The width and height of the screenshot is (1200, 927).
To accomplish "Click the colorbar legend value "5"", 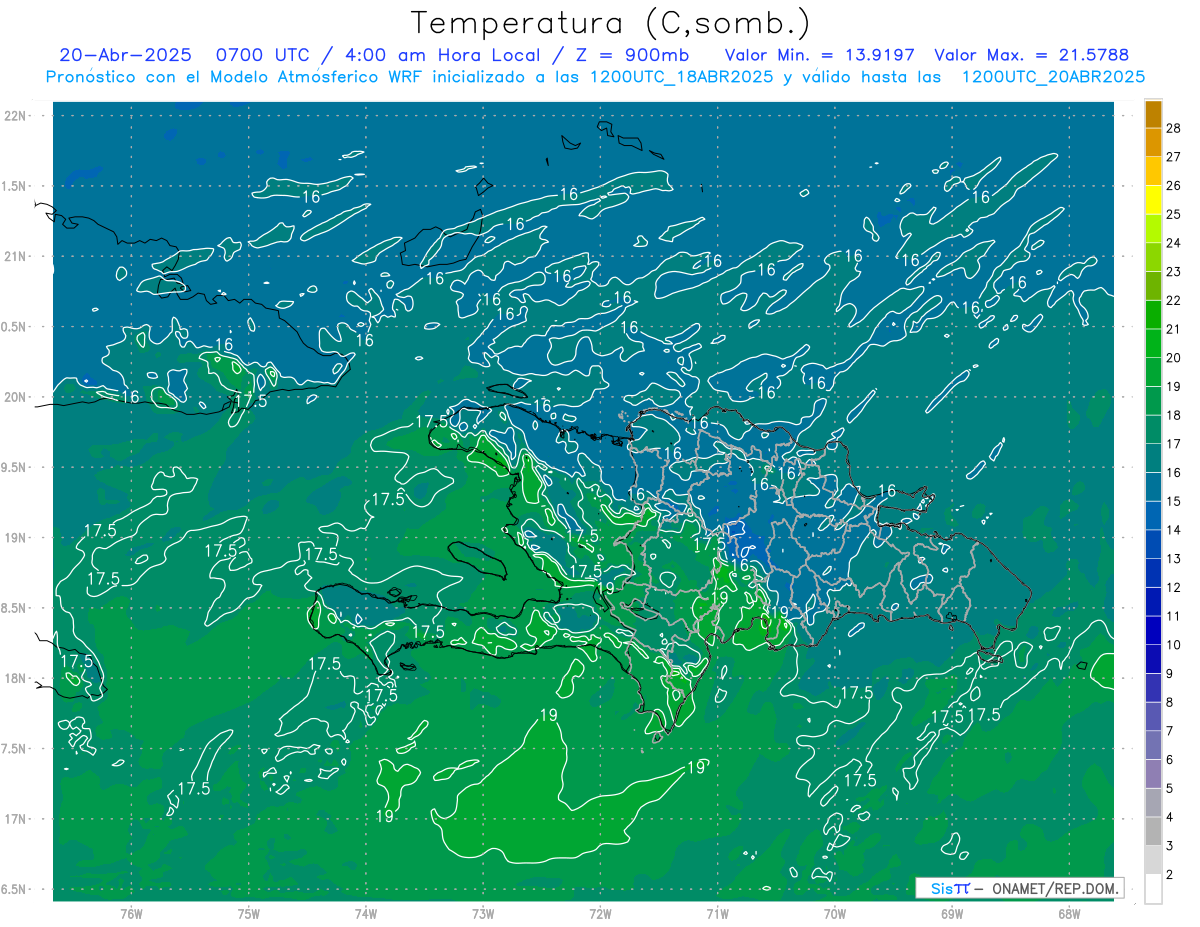I will click(1171, 789).
